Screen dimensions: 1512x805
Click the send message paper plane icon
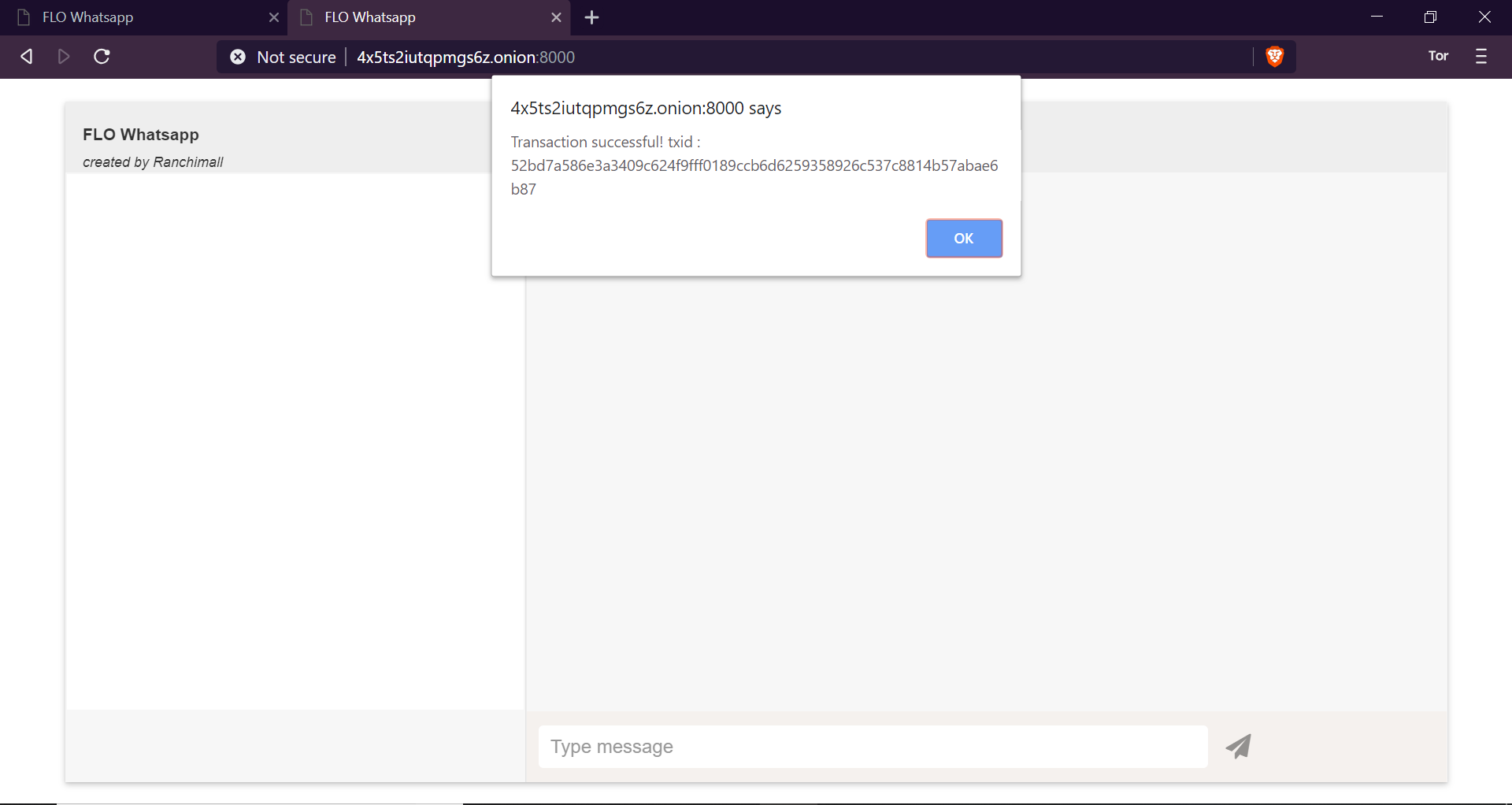click(x=1237, y=746)
